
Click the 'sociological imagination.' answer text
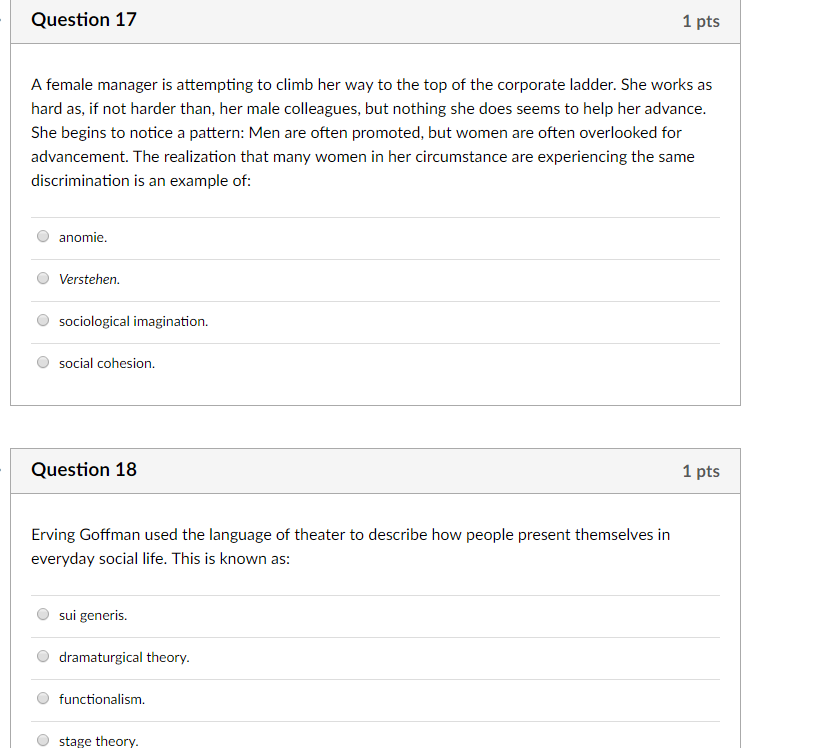134,322
